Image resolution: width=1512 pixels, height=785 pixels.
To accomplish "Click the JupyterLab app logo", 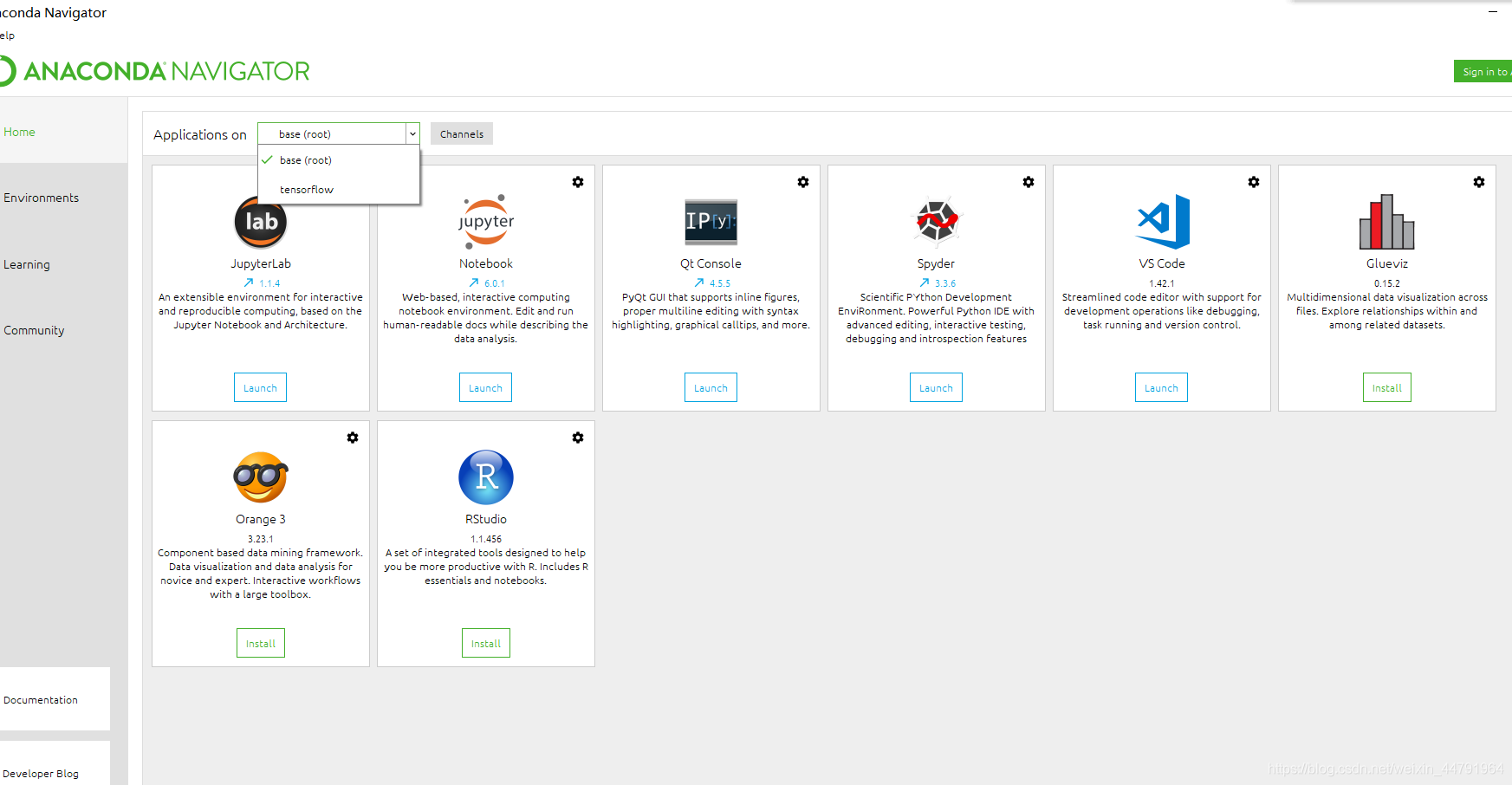I will (x=261, y=222).
